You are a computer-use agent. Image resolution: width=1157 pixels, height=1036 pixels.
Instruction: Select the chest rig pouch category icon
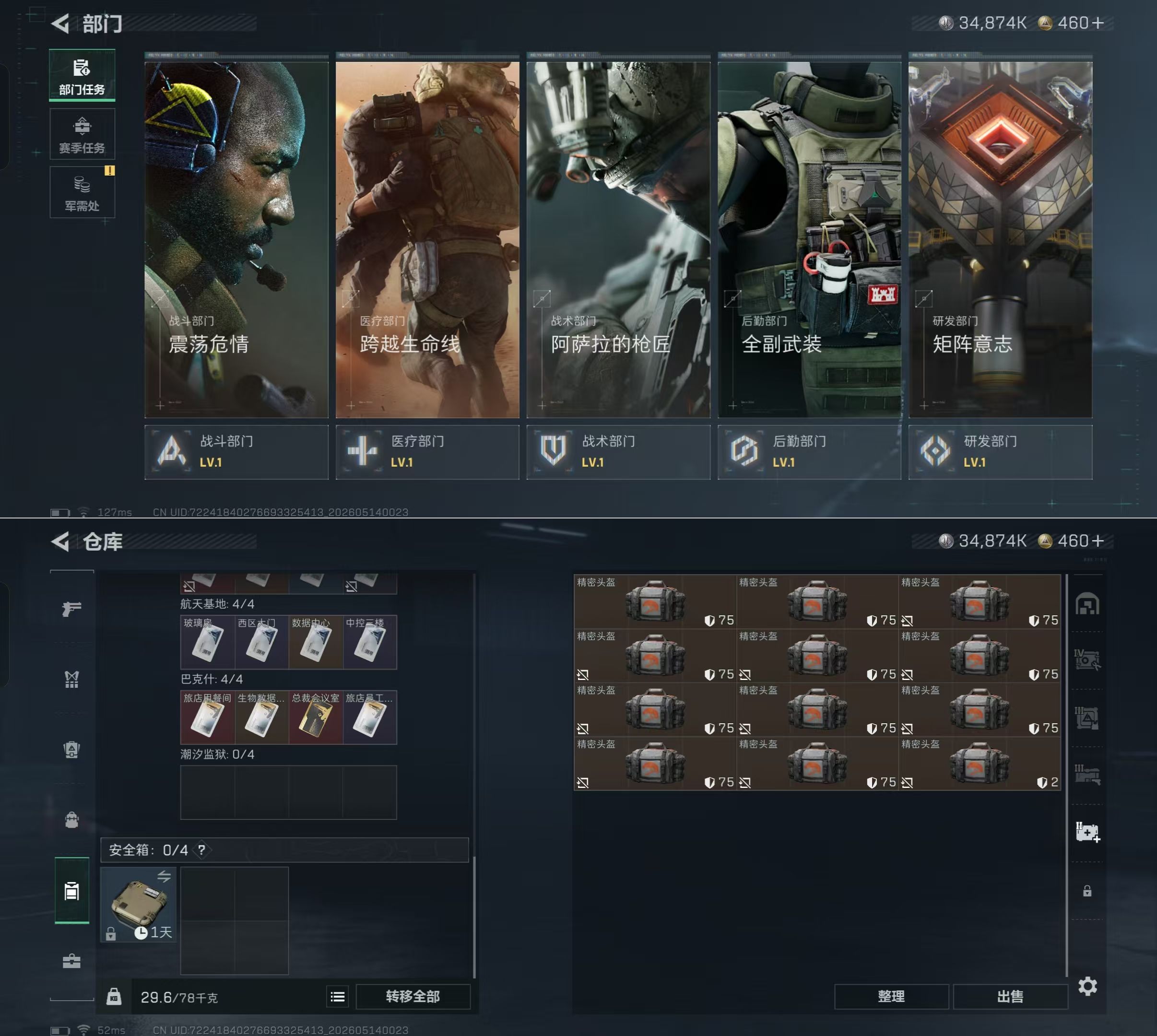pyautogui.click(x=72, y=750)
